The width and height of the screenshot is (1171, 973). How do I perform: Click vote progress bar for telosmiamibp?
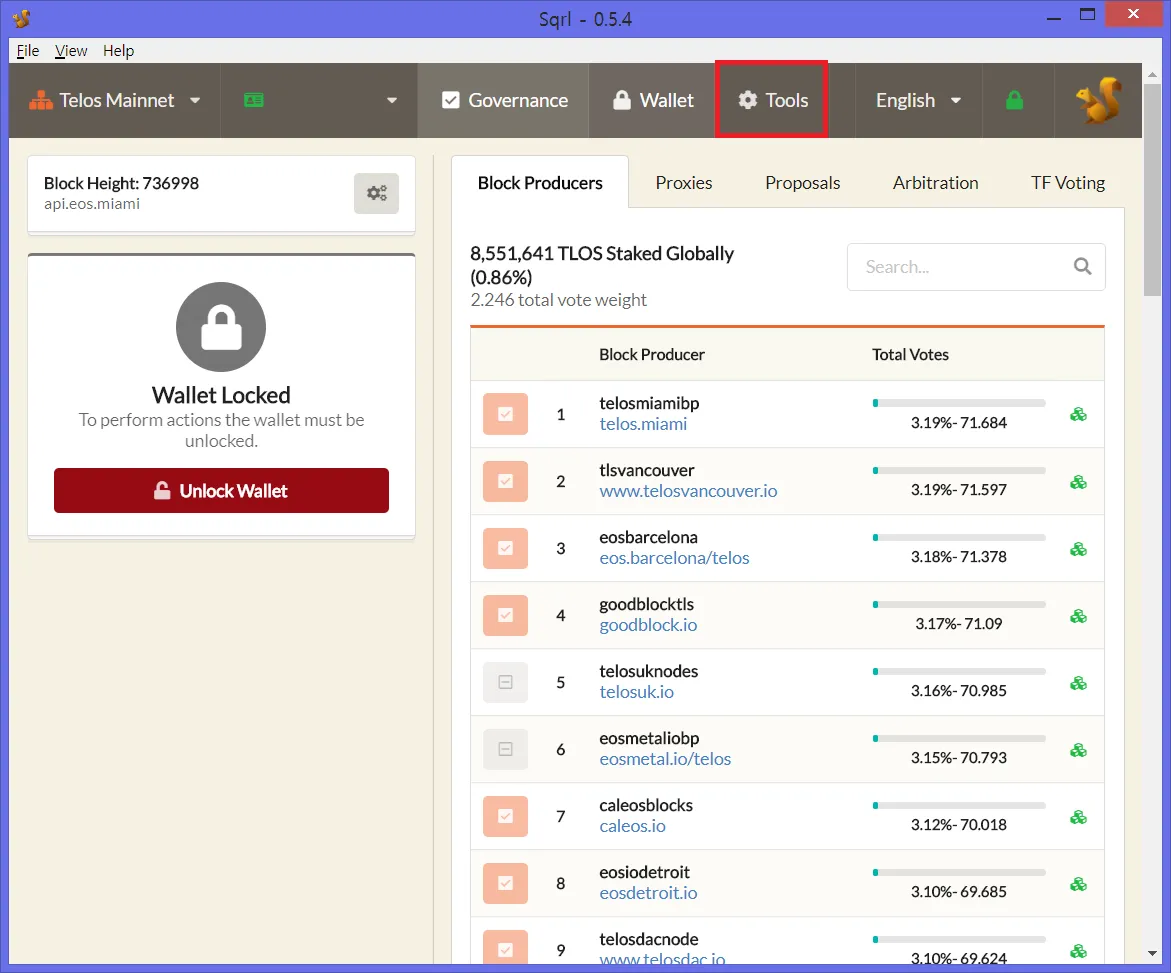tap(959, 403)
